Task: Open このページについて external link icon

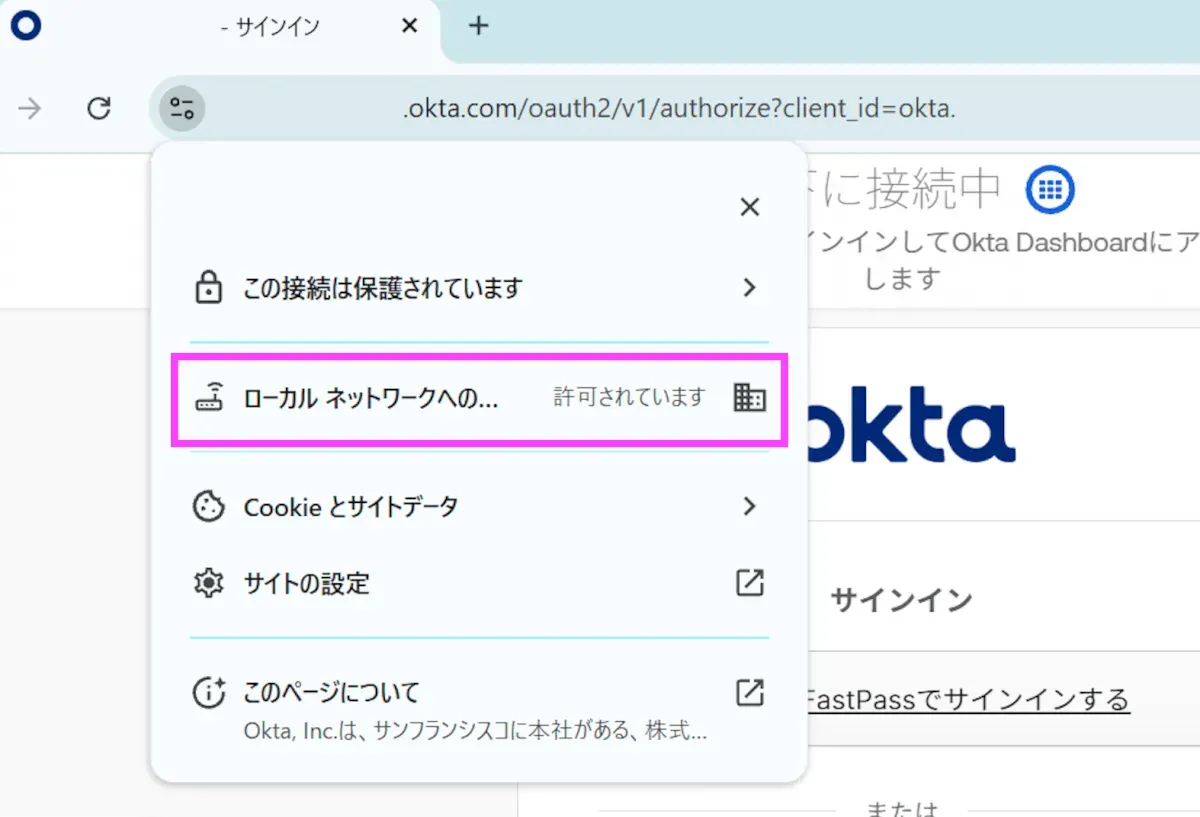Action: pyautogui.click(x=749, y=692)
